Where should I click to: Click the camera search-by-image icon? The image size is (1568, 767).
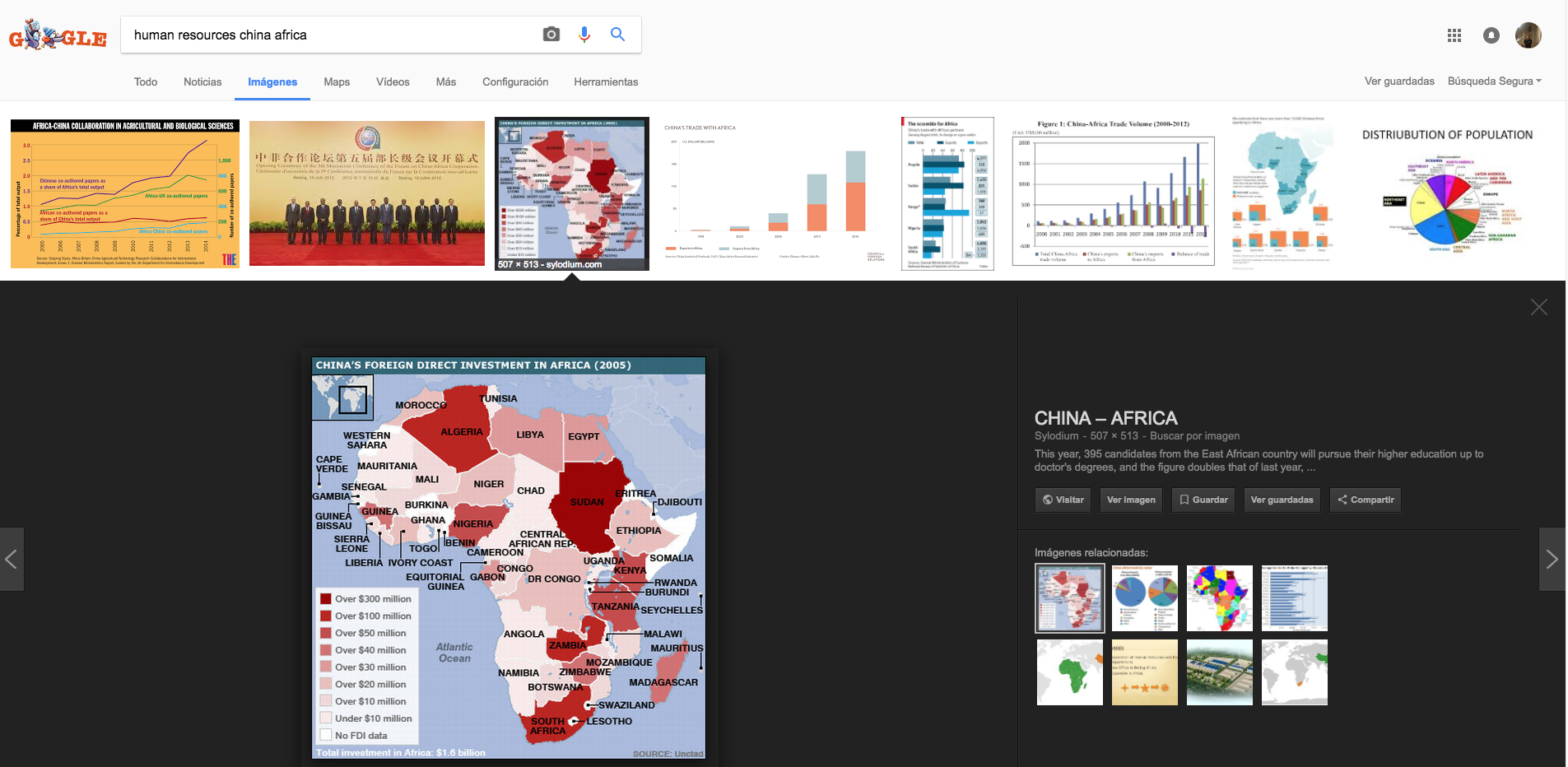click(x=551, y=35)
